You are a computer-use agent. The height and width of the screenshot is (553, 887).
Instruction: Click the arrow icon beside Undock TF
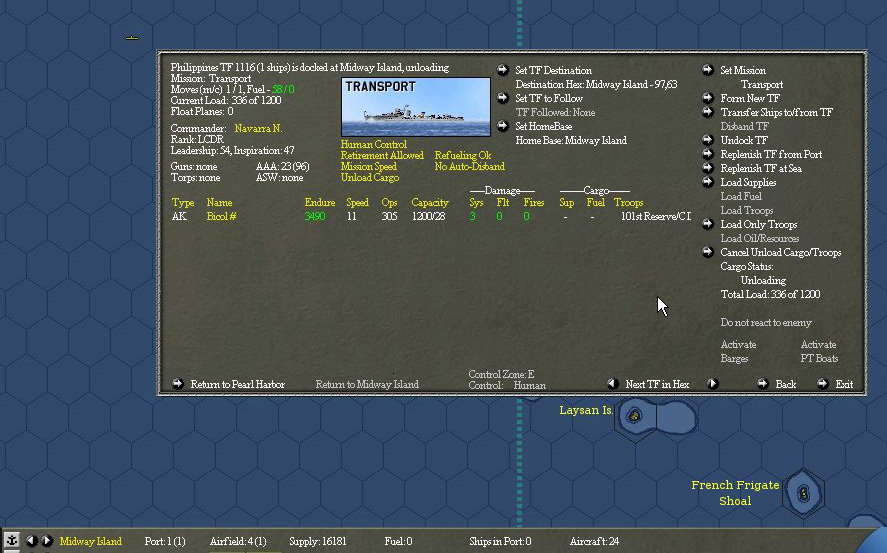click(708, 139)
